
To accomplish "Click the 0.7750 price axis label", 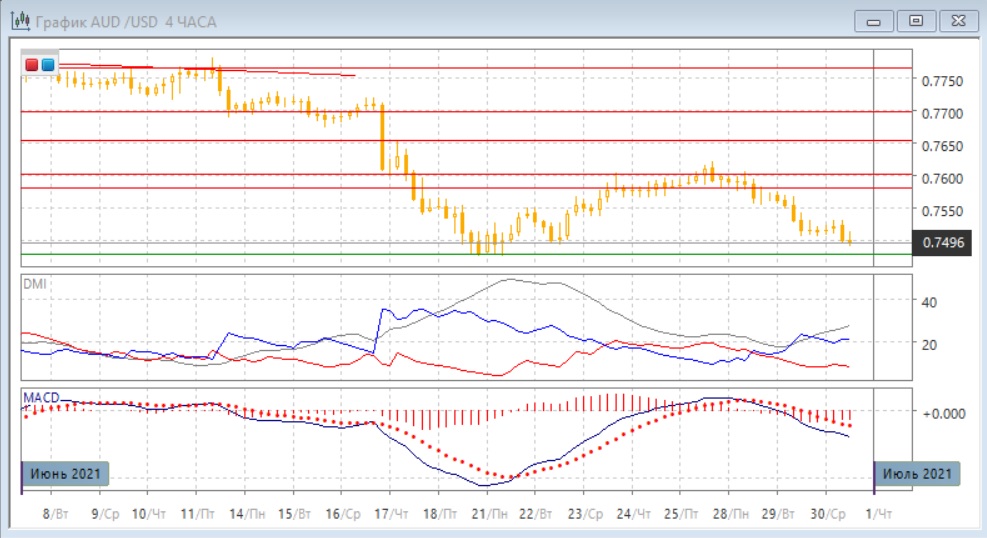I will coord(939,81).
